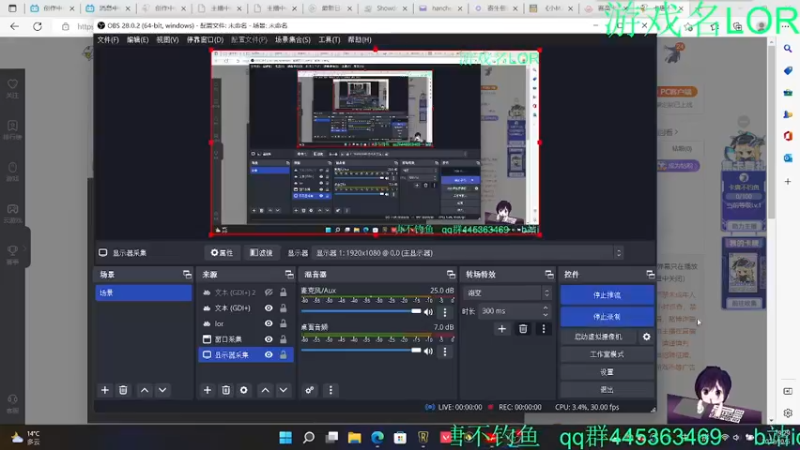Screen dimensions: 800x450
Task: Select the 场景 scene in the scenes list
Action: 143,293
